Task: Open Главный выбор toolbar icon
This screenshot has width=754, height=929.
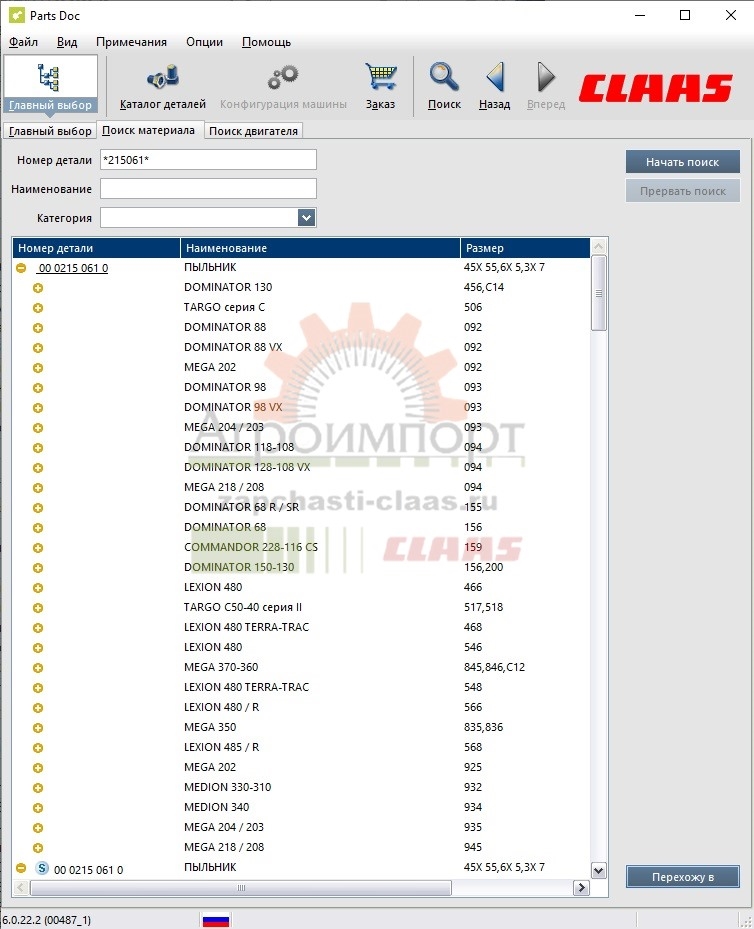Action: click(x=50, y=85)
